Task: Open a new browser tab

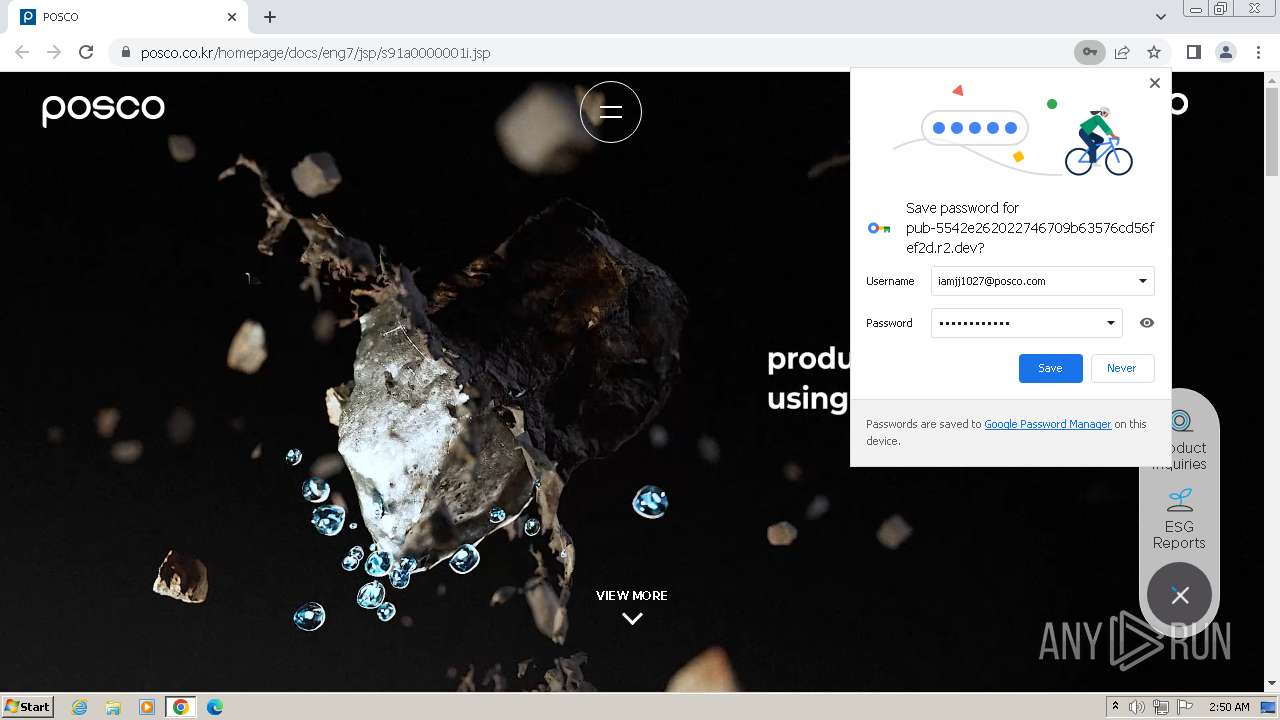Action: 270,17
